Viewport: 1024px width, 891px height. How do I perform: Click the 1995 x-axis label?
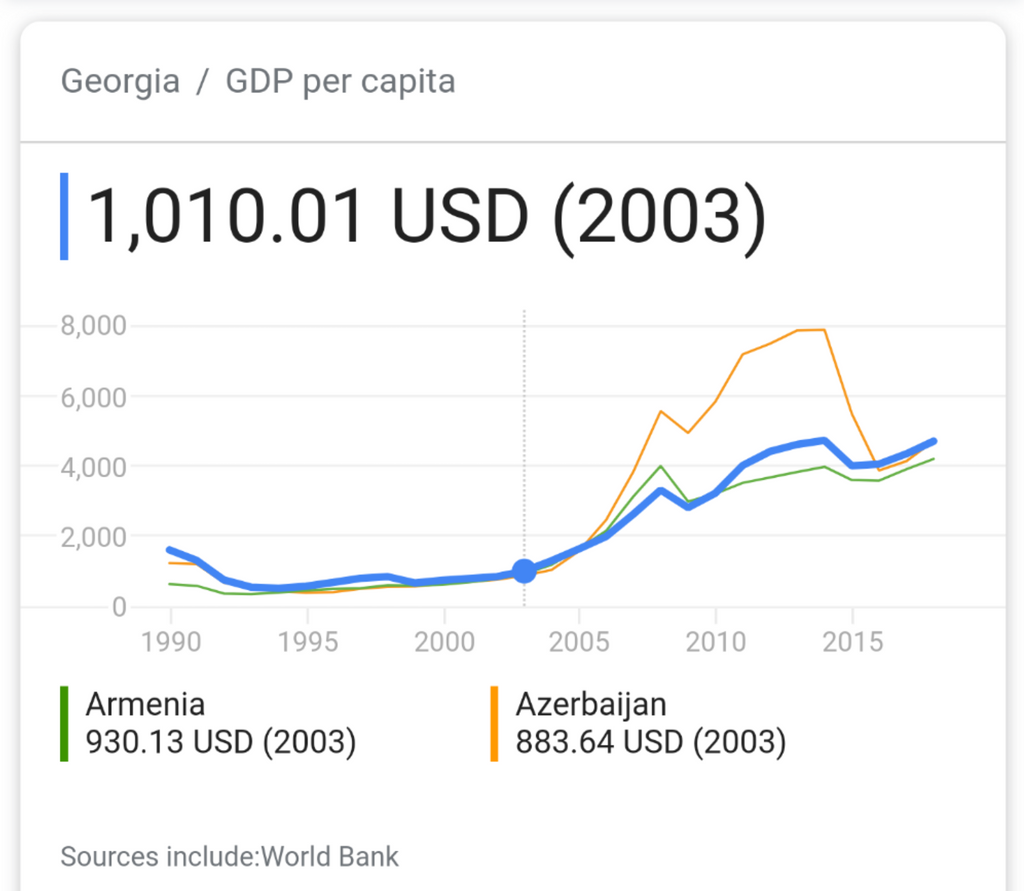coord(308,642)
